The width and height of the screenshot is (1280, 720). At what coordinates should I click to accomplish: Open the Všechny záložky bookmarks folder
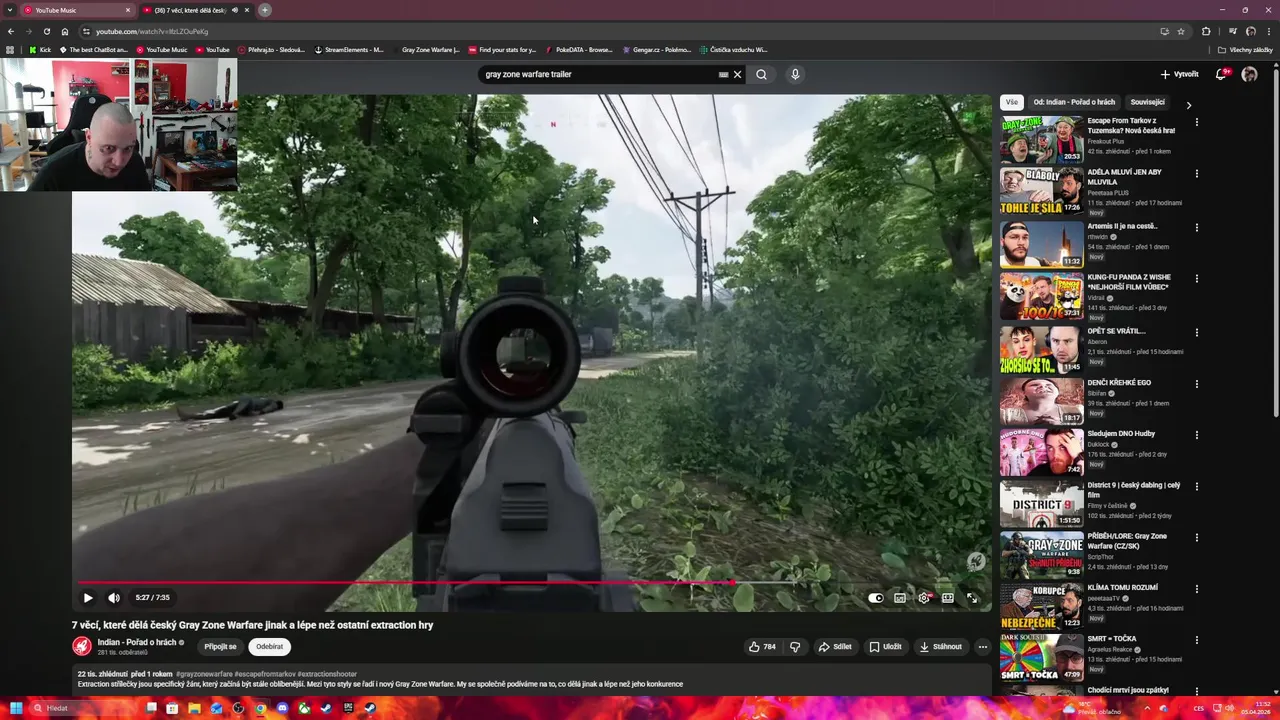[1245, 50]
